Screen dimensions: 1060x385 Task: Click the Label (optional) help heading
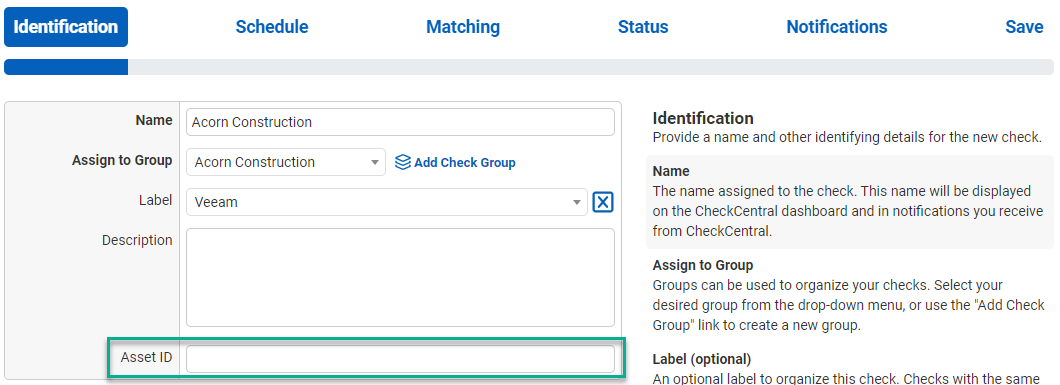[702, 359]
